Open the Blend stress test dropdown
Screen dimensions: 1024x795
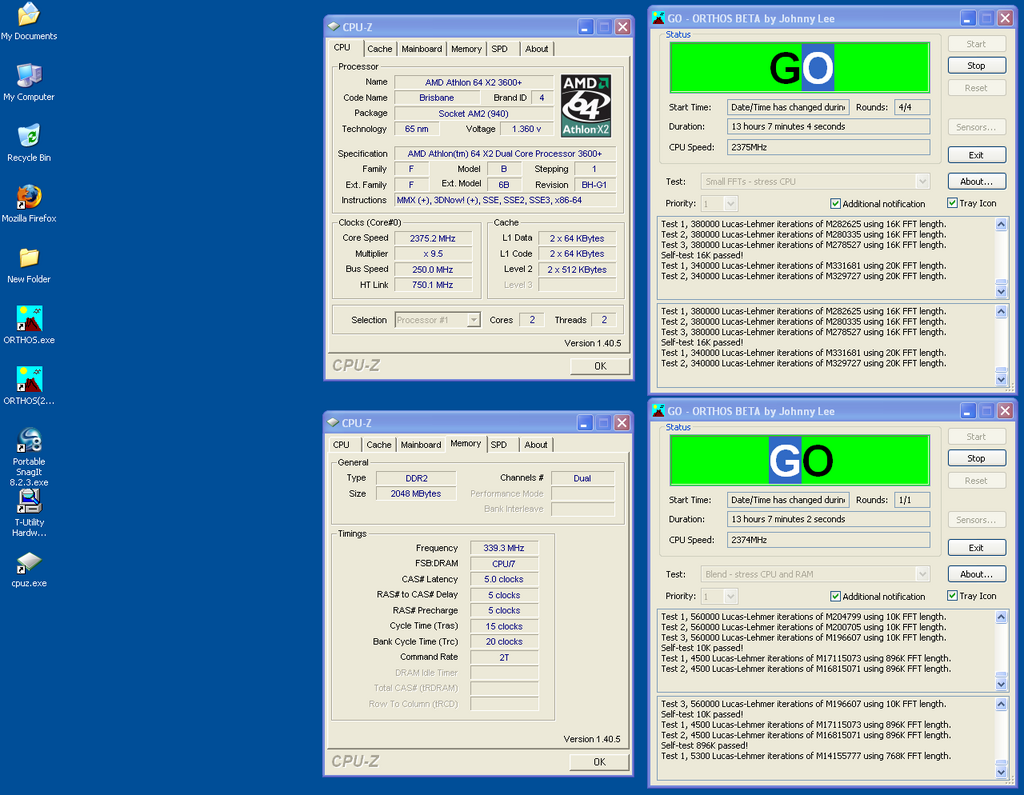921,574
